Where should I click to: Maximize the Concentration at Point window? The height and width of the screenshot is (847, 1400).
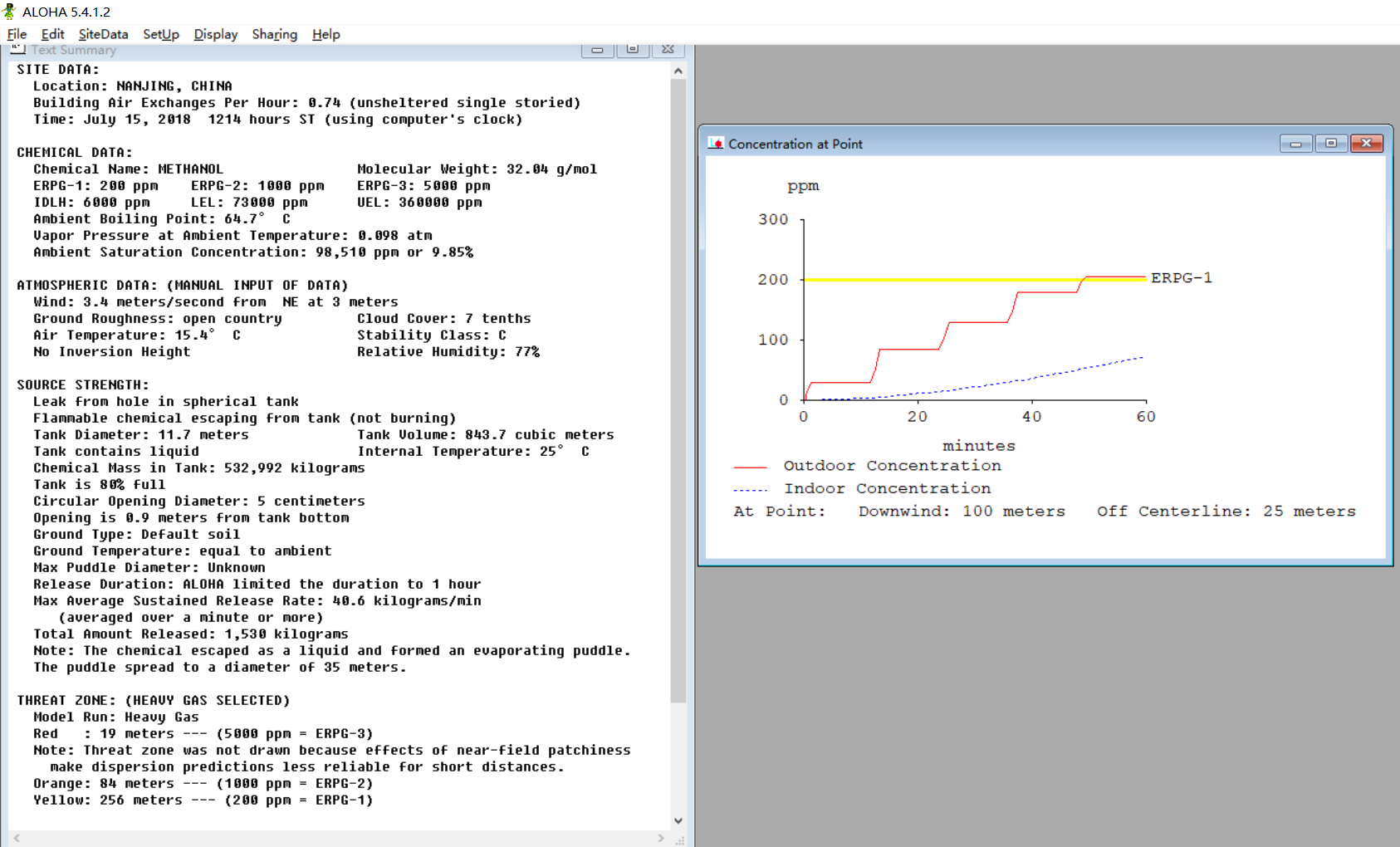point(1331,144)
